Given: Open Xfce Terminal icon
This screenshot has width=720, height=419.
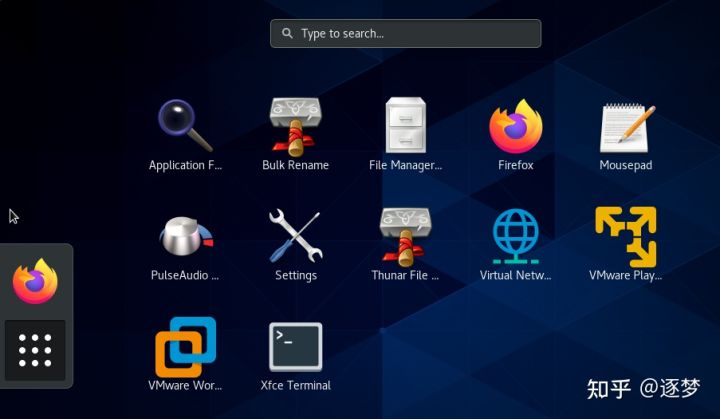Looking at the screenshot, I should tap(296, 347).
